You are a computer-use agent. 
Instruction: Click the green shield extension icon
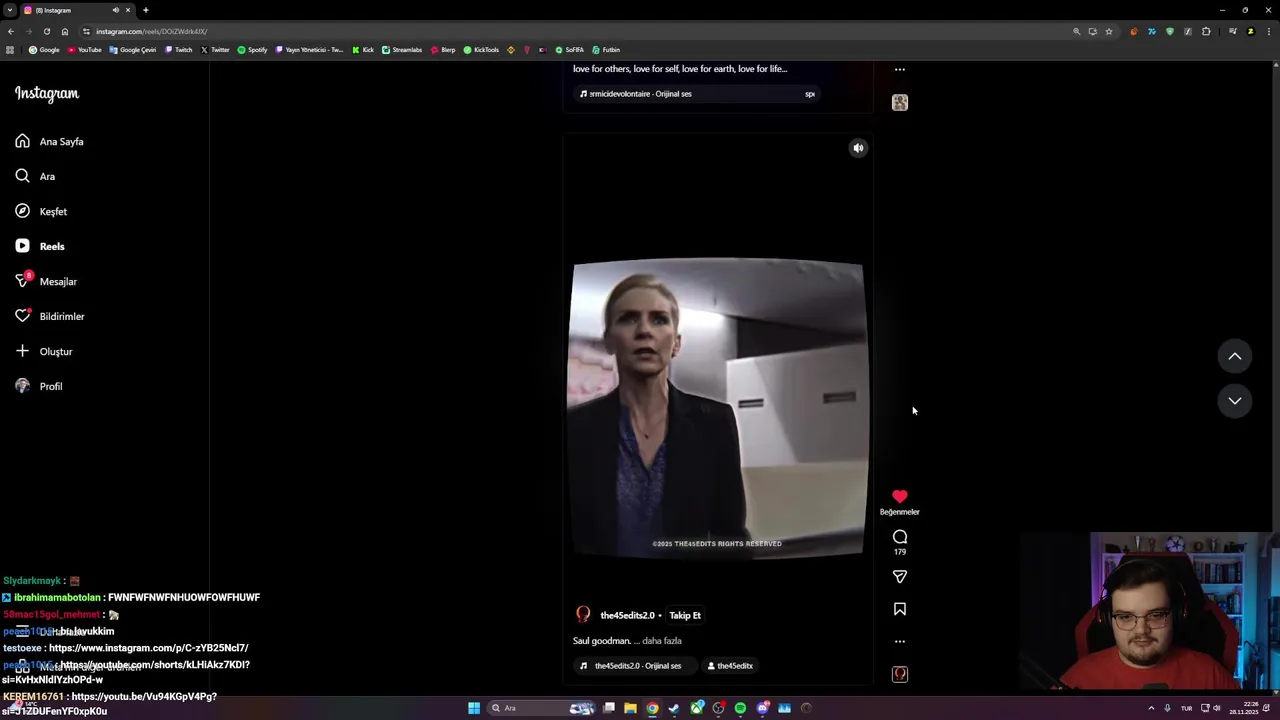coord(1170,31)
